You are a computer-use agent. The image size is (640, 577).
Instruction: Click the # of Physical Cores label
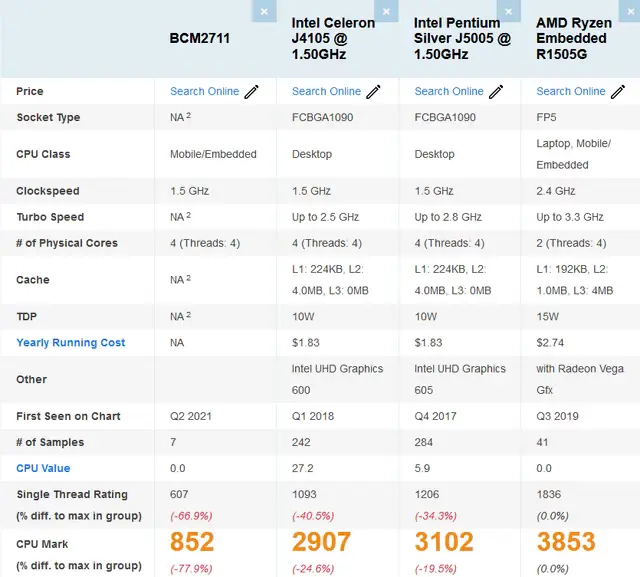67,243
